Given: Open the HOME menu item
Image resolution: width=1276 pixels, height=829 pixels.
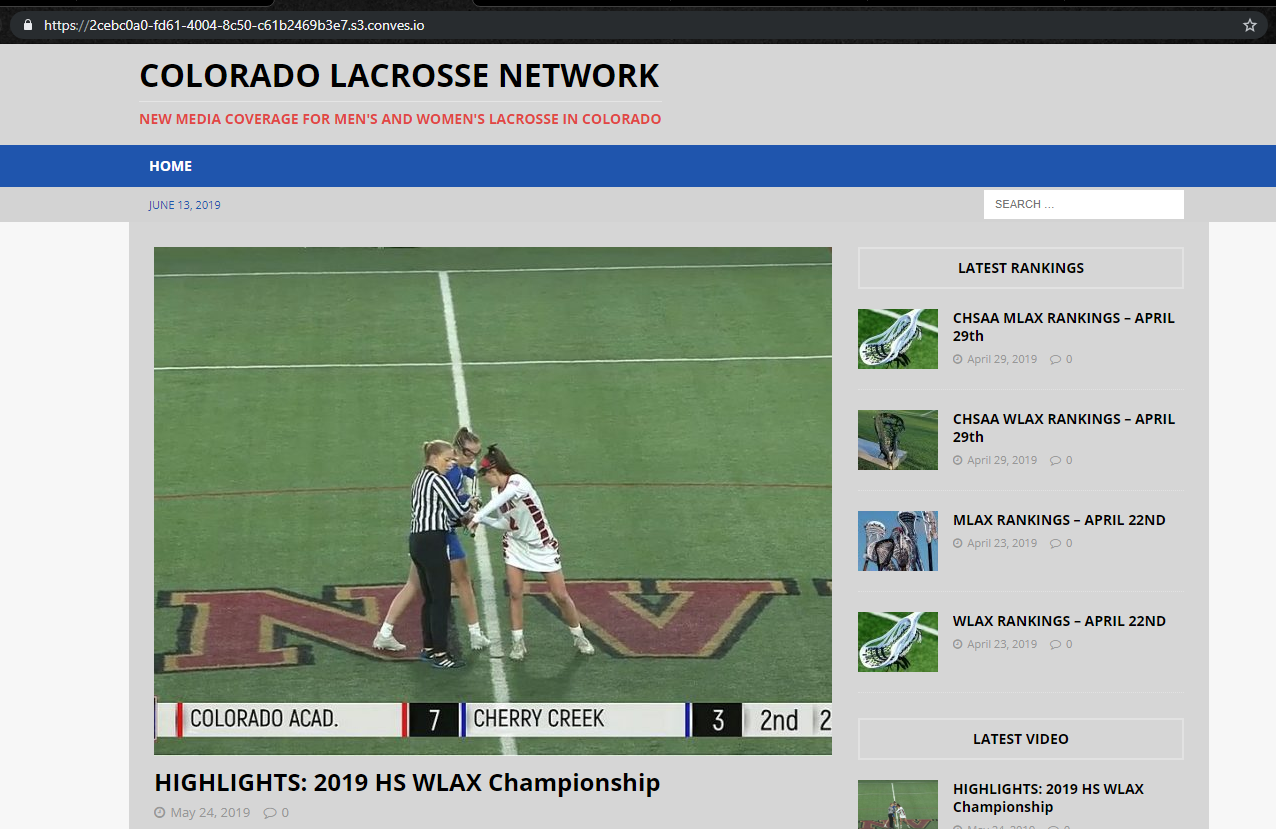Looking at the screenshot, I should point(171,166).
